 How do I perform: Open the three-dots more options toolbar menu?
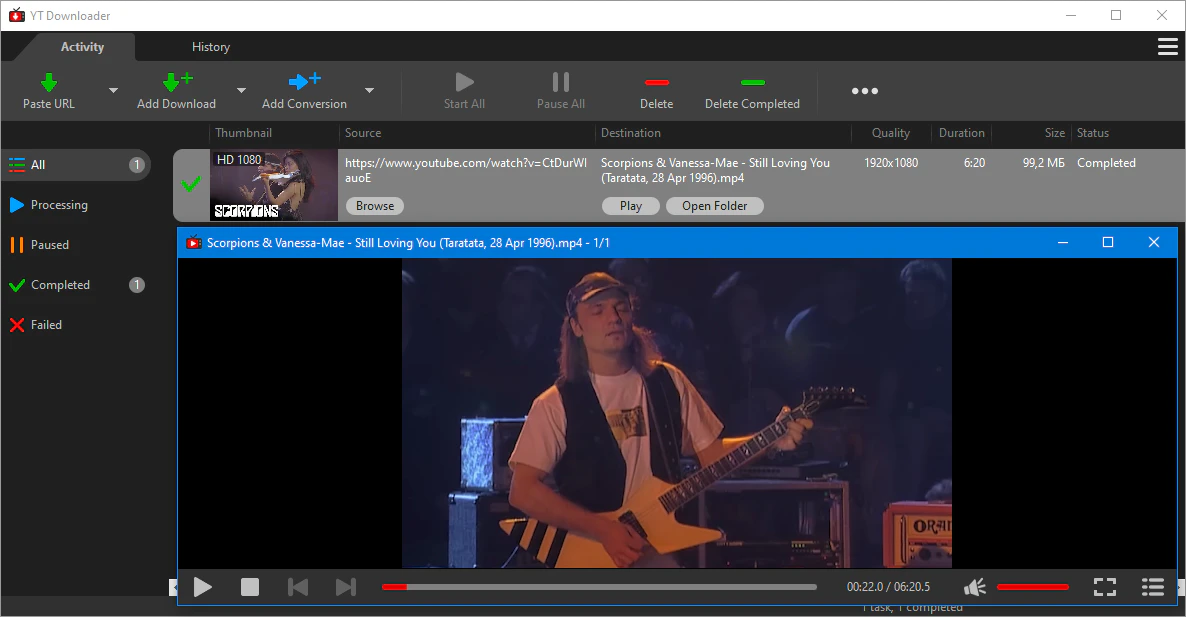point(865,91)
